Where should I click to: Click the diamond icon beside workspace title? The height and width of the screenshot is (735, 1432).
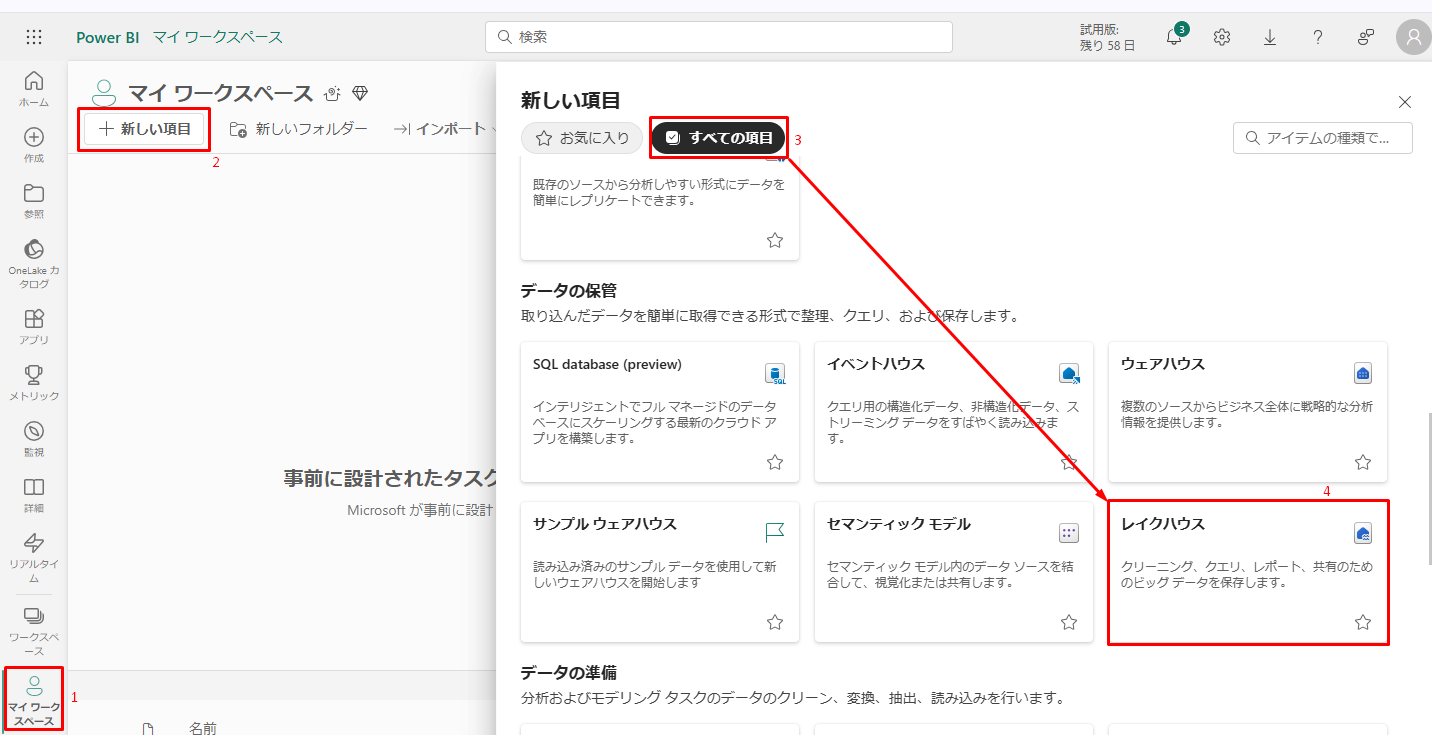[x=360, y=93]
